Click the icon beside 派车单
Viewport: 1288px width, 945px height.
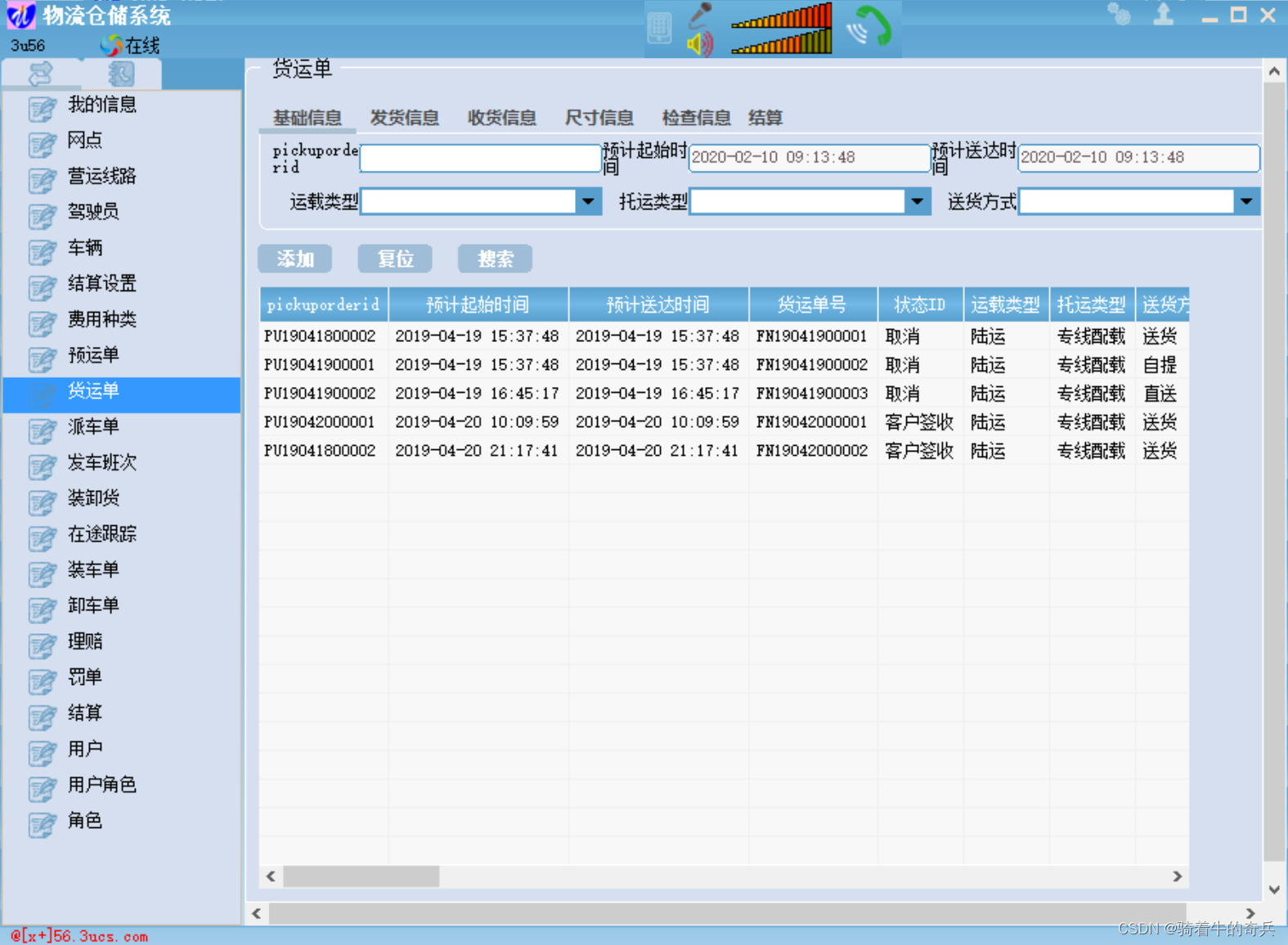pyautogui.click(x=43, y=430)
